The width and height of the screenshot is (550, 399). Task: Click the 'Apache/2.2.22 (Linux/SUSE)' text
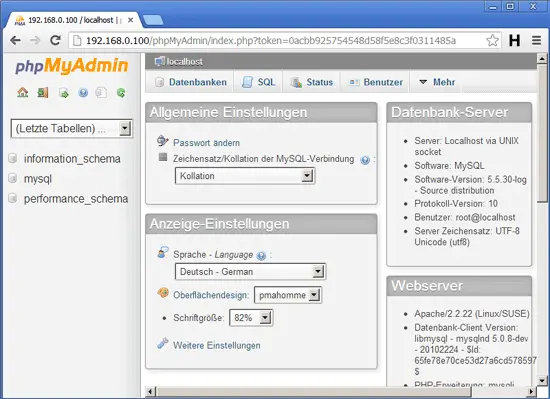click(472, 313)
